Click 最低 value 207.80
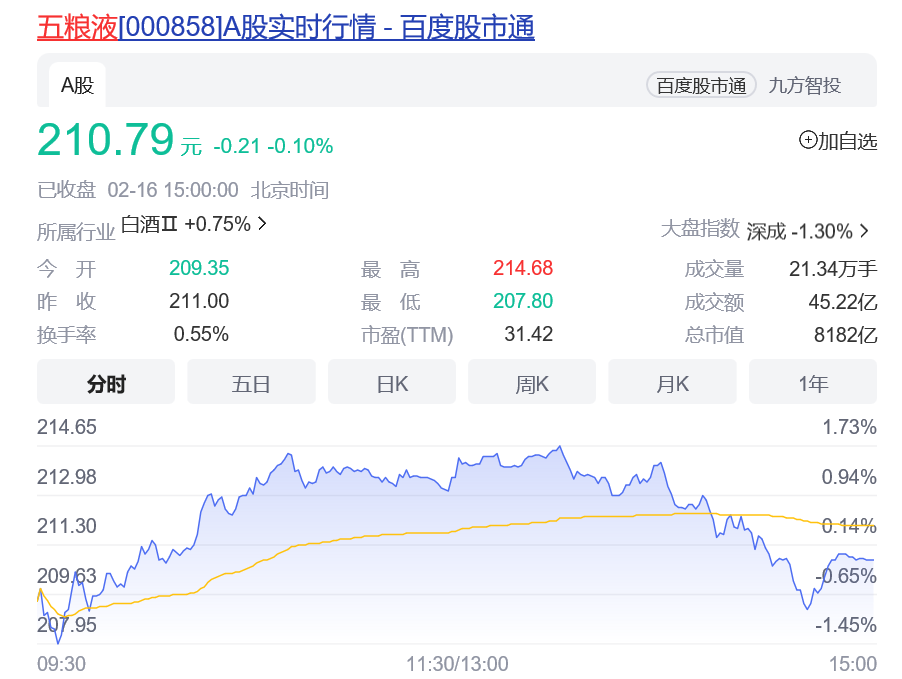Image resolution: width=902 pixels, height=679 pixels. pos(523,301)
